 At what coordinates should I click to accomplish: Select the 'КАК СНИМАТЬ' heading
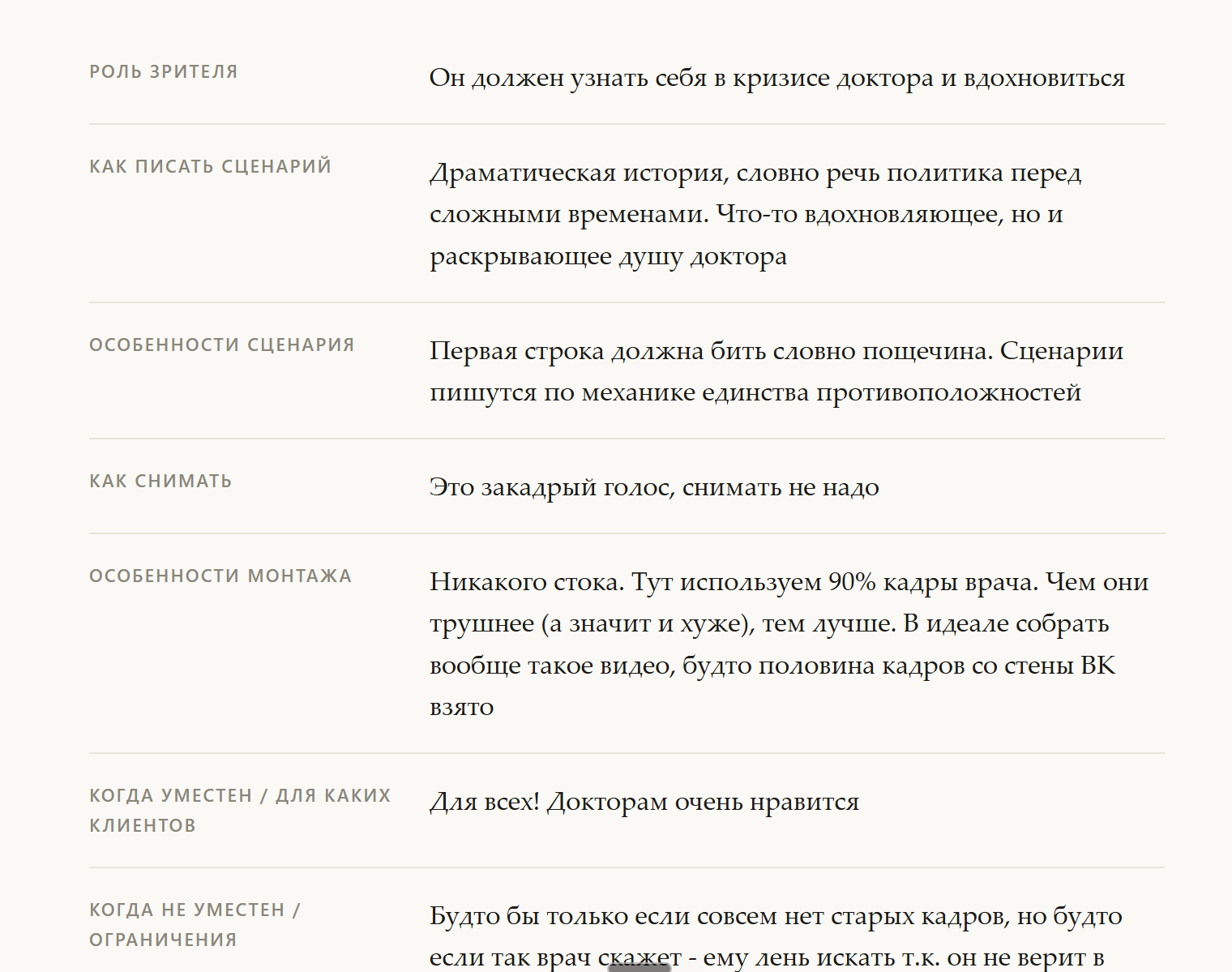pos(160,481)
